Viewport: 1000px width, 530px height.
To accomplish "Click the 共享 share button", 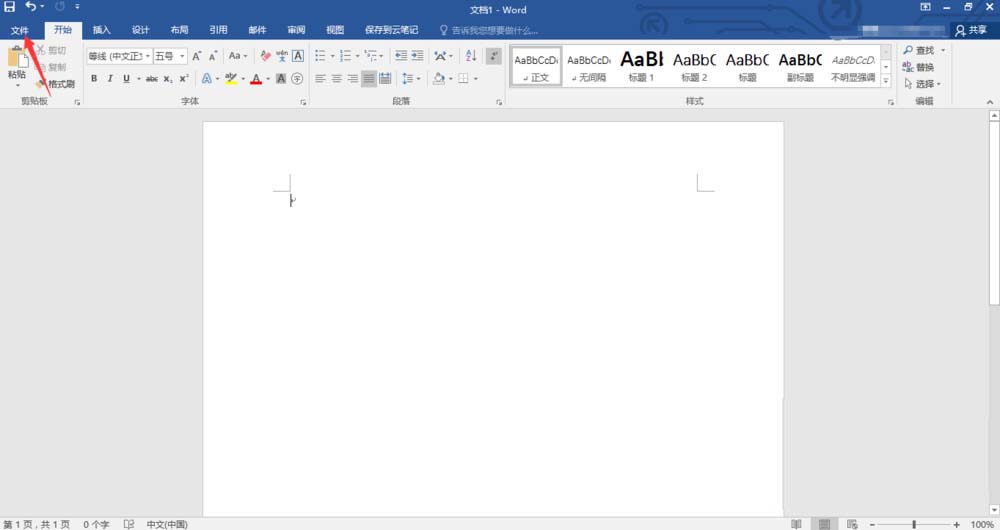I will click(971, 30).
